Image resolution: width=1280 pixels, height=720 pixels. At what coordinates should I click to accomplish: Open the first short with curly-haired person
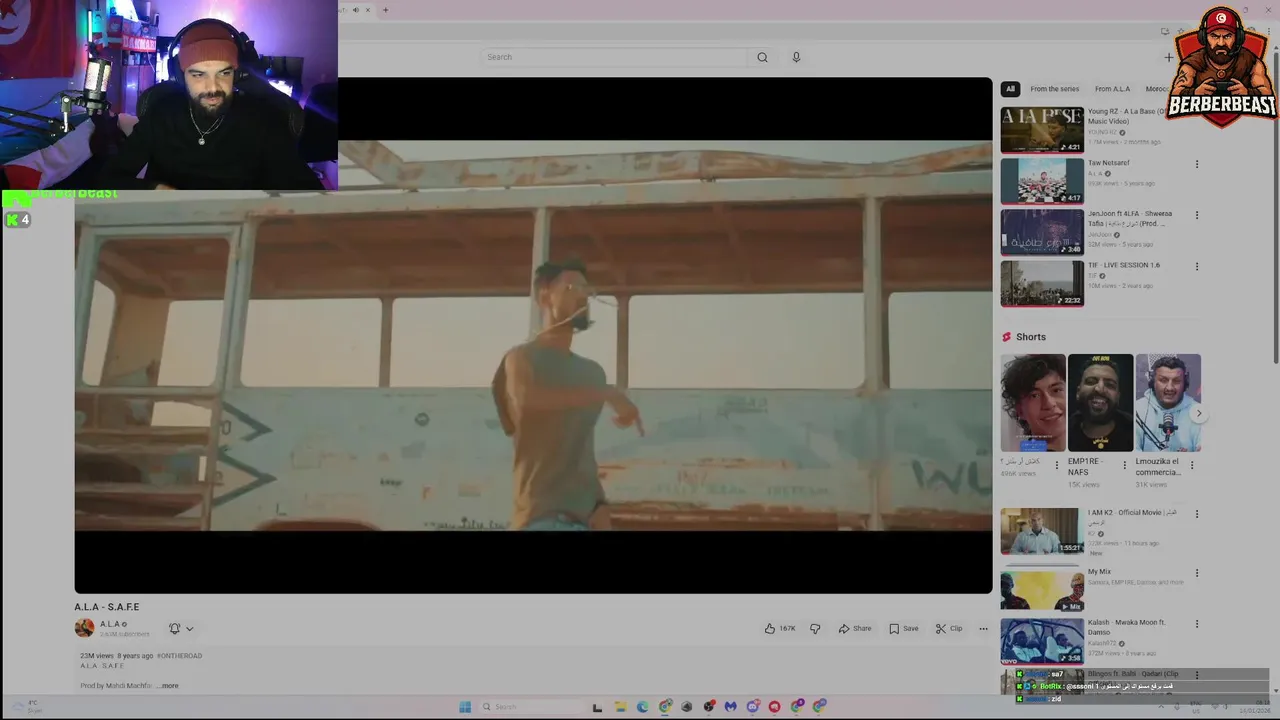(x=1033, y=403)
